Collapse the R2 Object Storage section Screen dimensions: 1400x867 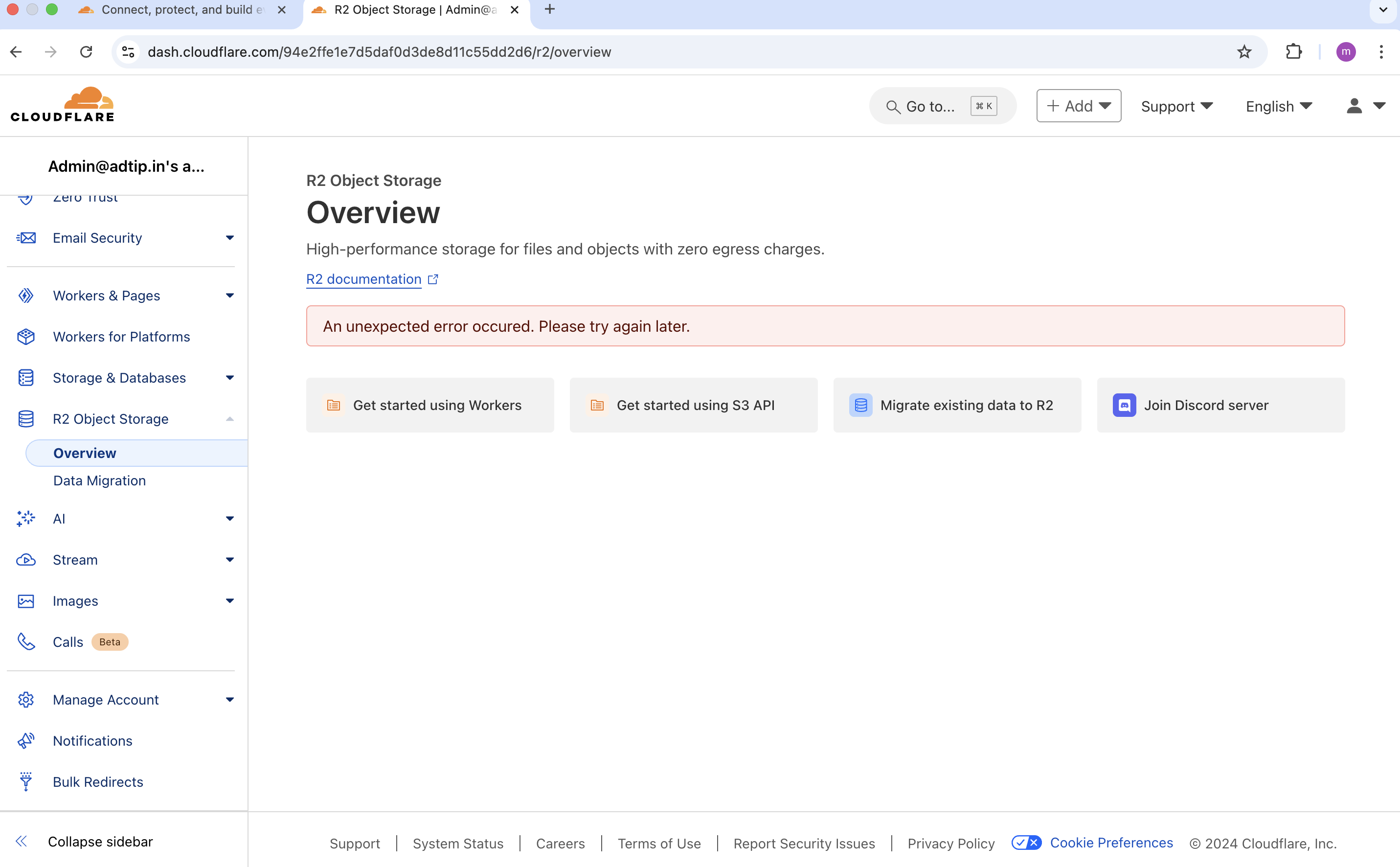(x=229, y=419)
